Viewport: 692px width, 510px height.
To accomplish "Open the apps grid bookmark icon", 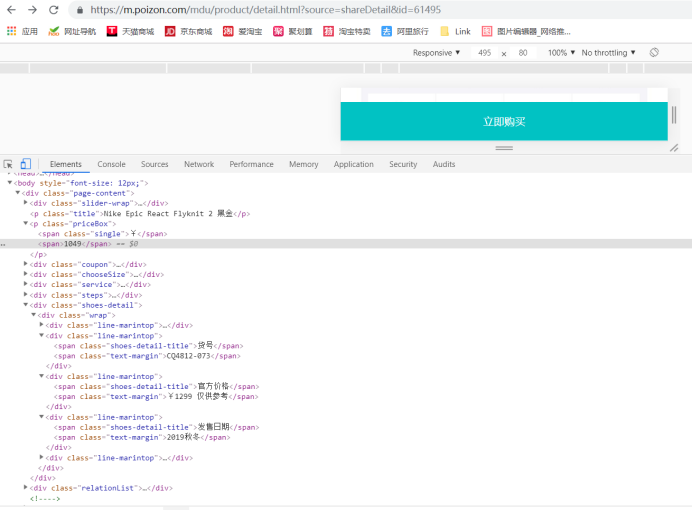I will 11,31.
